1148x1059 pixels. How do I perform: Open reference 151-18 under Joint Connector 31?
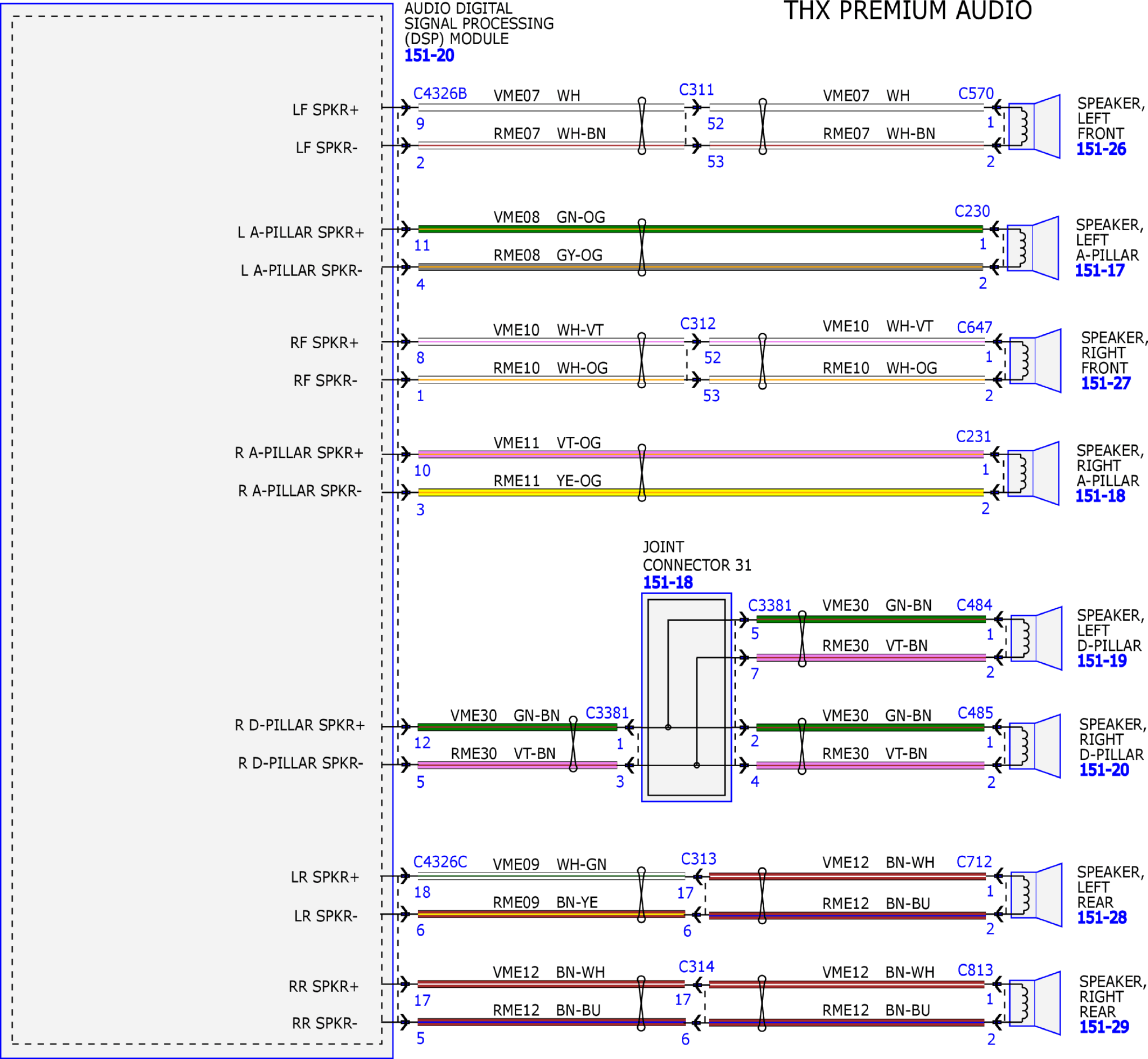pos(667,583)
